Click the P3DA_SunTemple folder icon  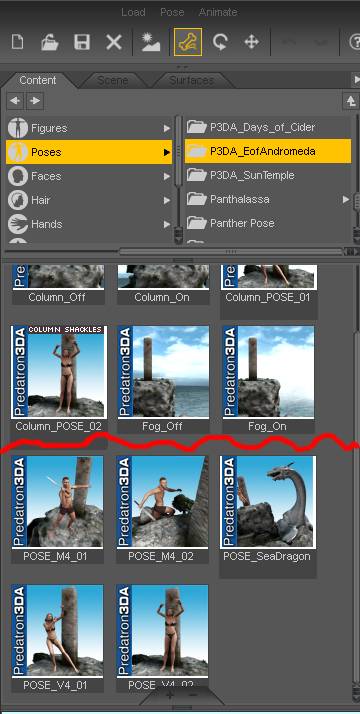tap(197, 175)
